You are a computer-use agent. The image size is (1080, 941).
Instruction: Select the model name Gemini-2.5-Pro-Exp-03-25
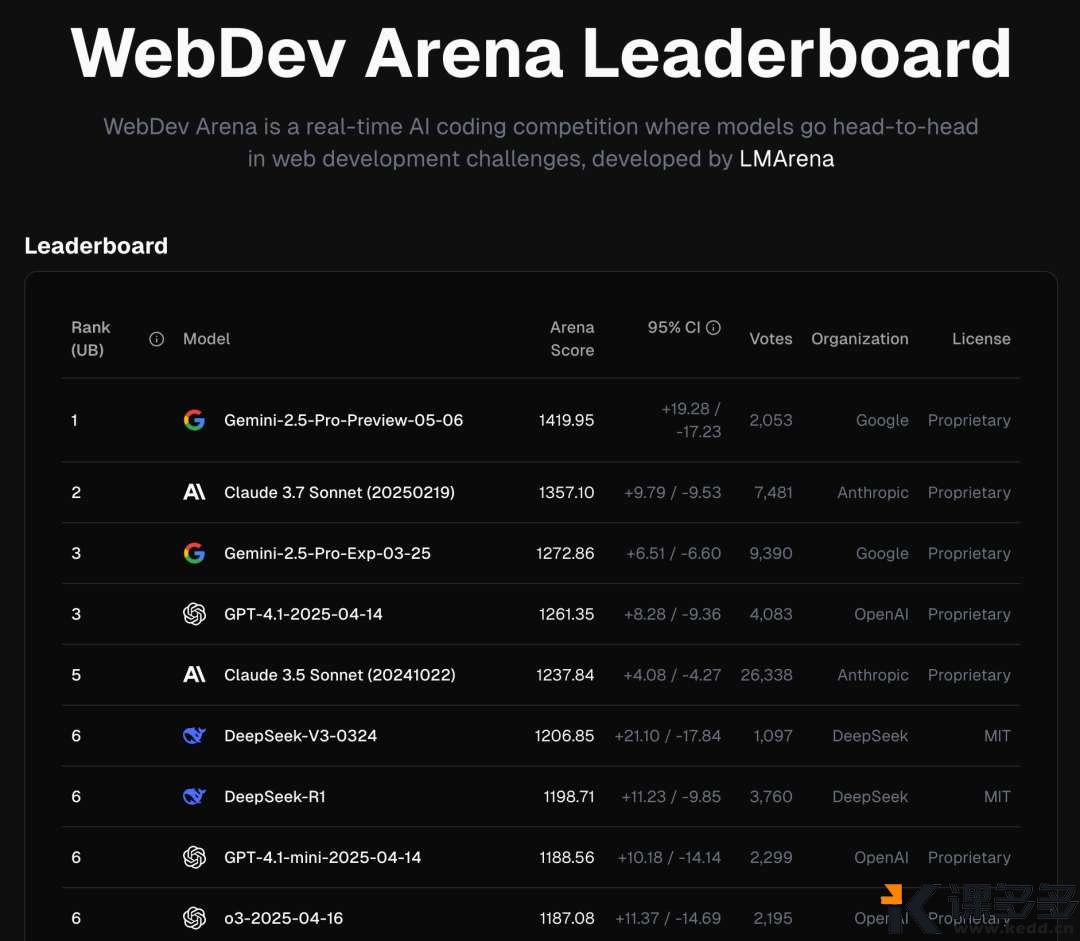point(327,553)
